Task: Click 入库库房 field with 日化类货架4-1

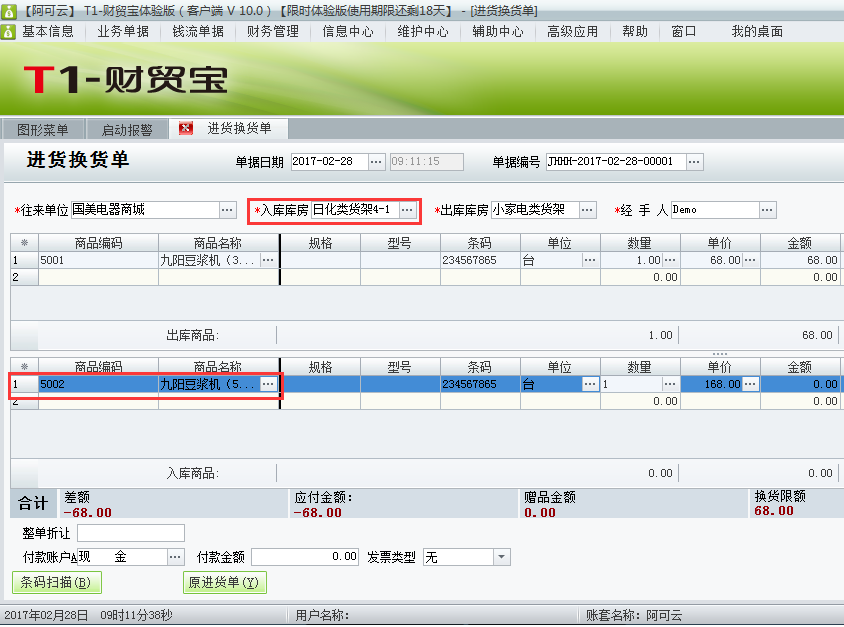Action: click(355, 210)
